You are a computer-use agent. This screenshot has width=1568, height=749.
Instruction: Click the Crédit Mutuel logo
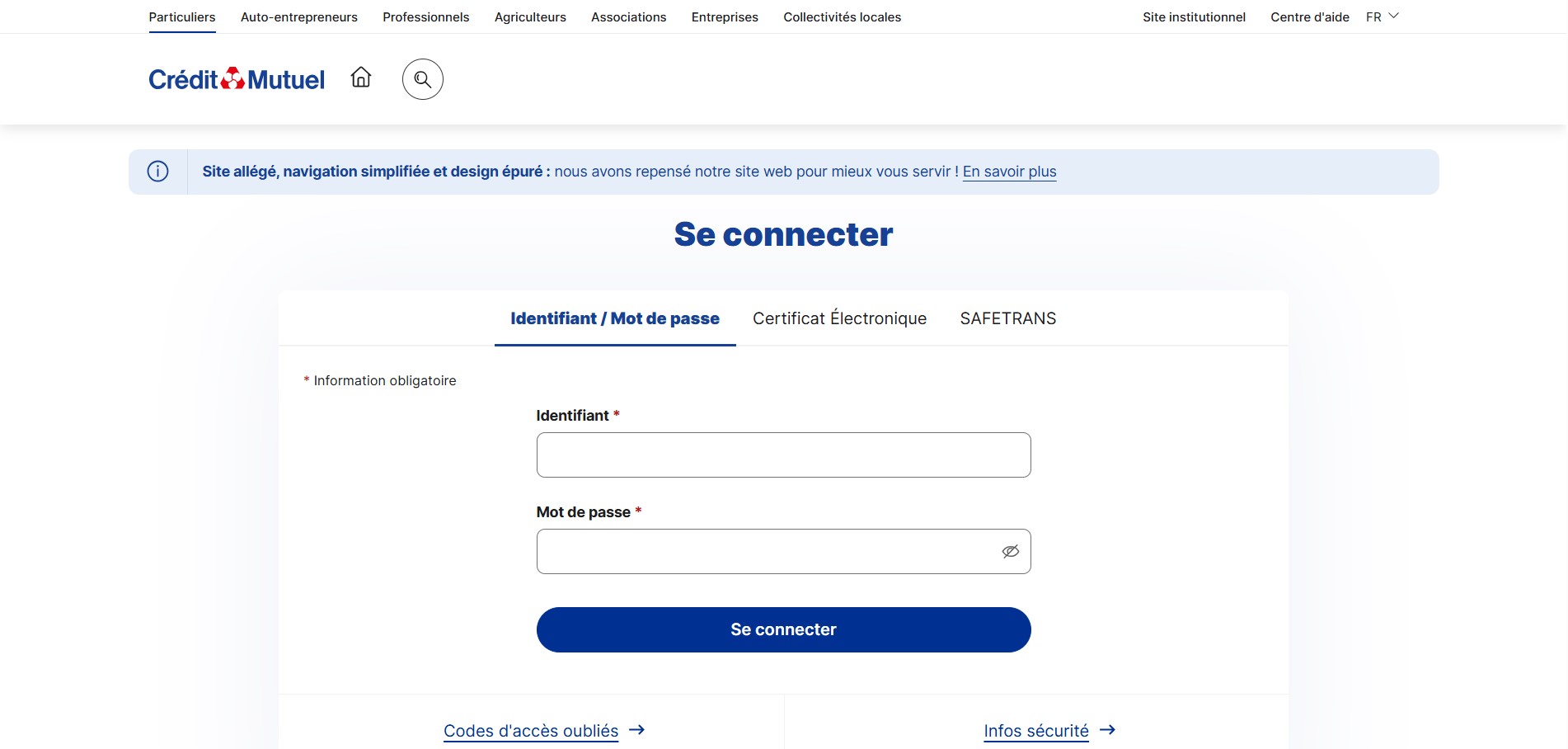(237, 79)
